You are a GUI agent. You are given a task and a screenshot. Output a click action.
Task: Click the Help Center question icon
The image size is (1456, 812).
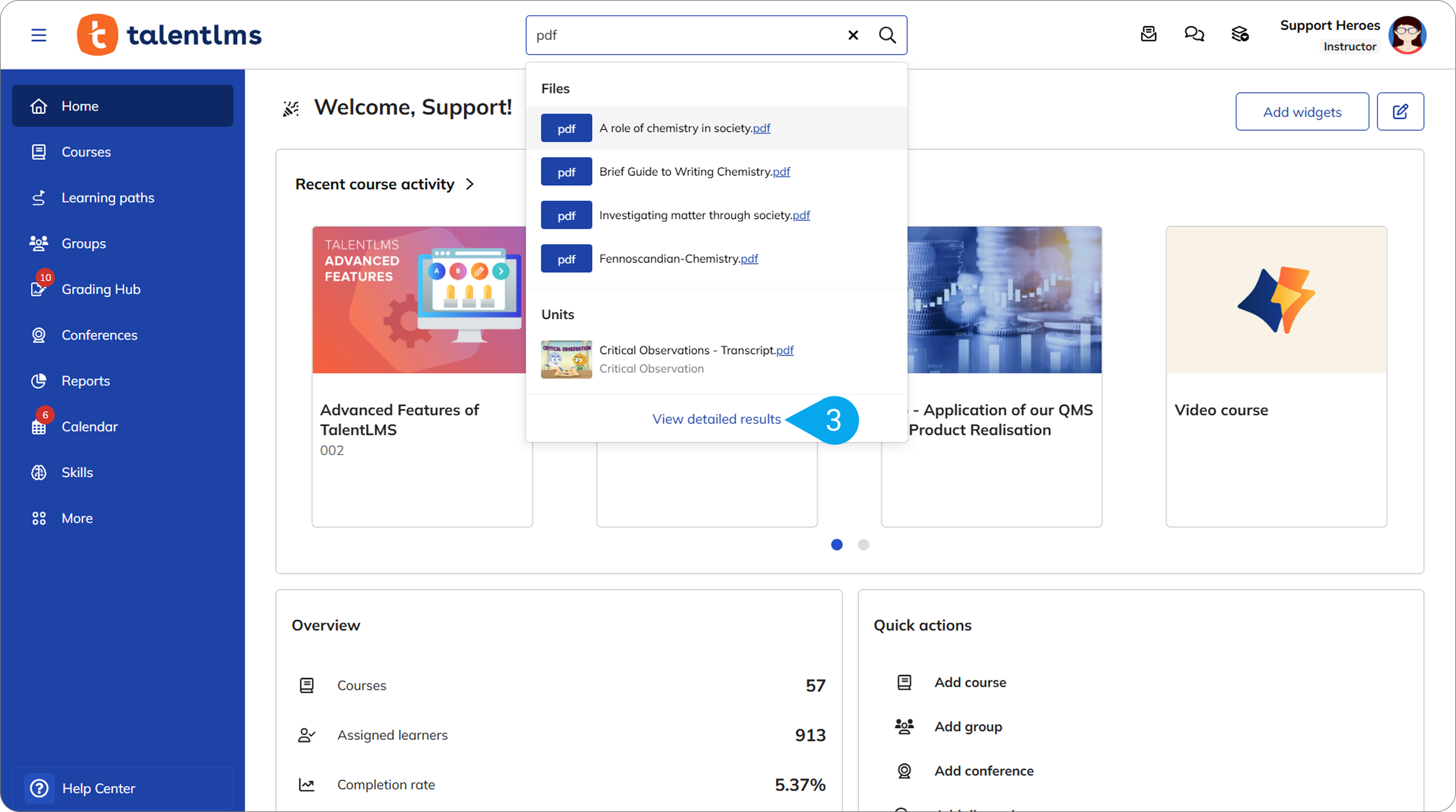tap(39, 788)
